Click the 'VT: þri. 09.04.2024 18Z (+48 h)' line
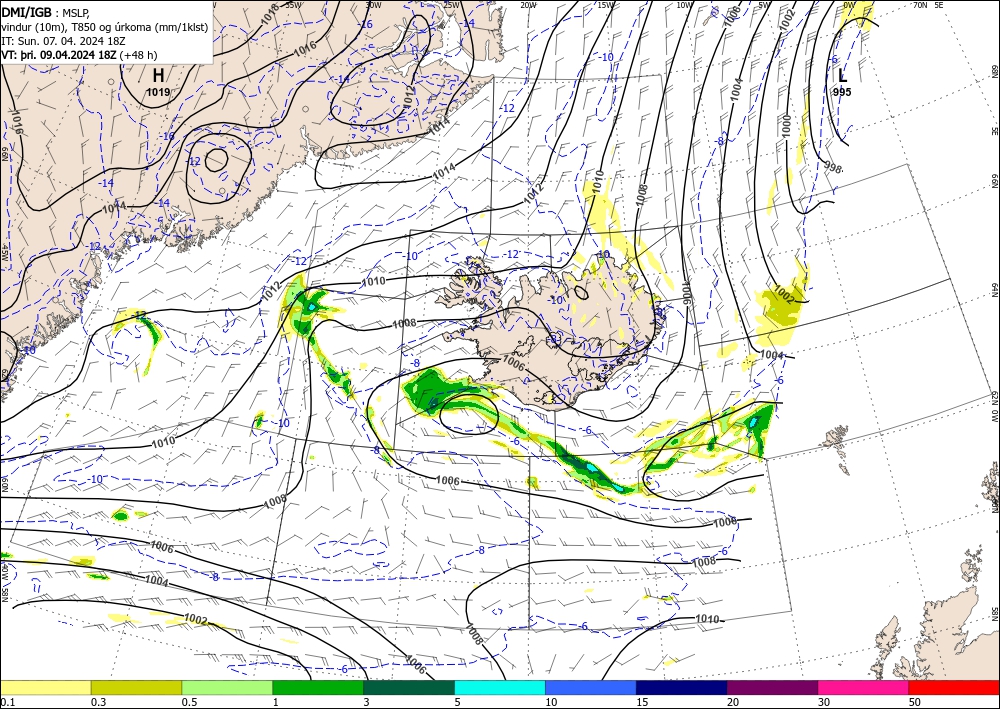 [79, 55]
